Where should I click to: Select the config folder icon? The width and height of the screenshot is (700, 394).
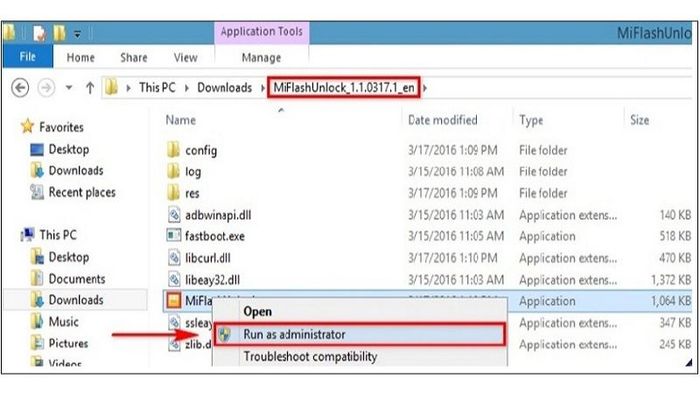[174, 149]
